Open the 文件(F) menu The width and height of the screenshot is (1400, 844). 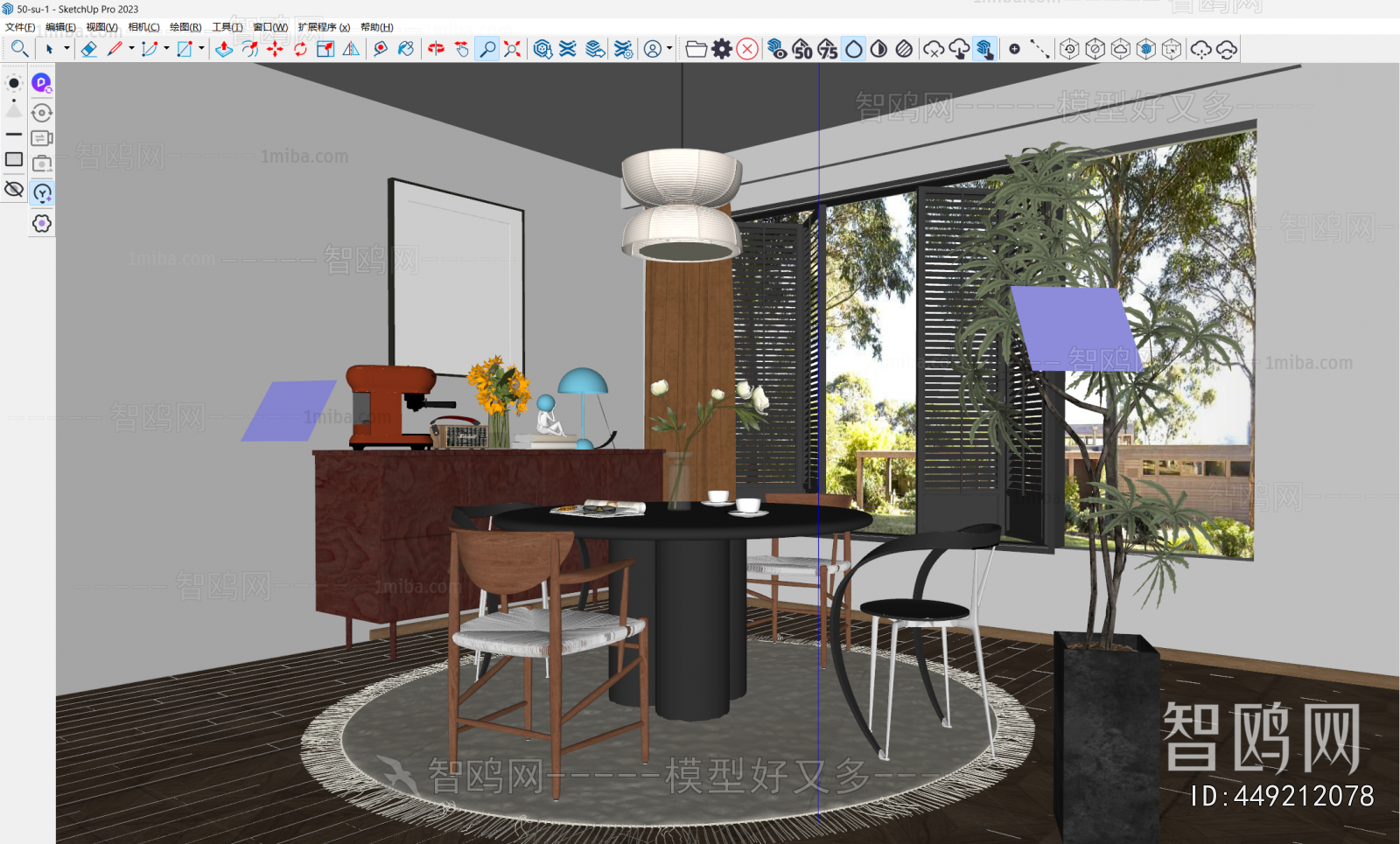[x=20, y=27]
